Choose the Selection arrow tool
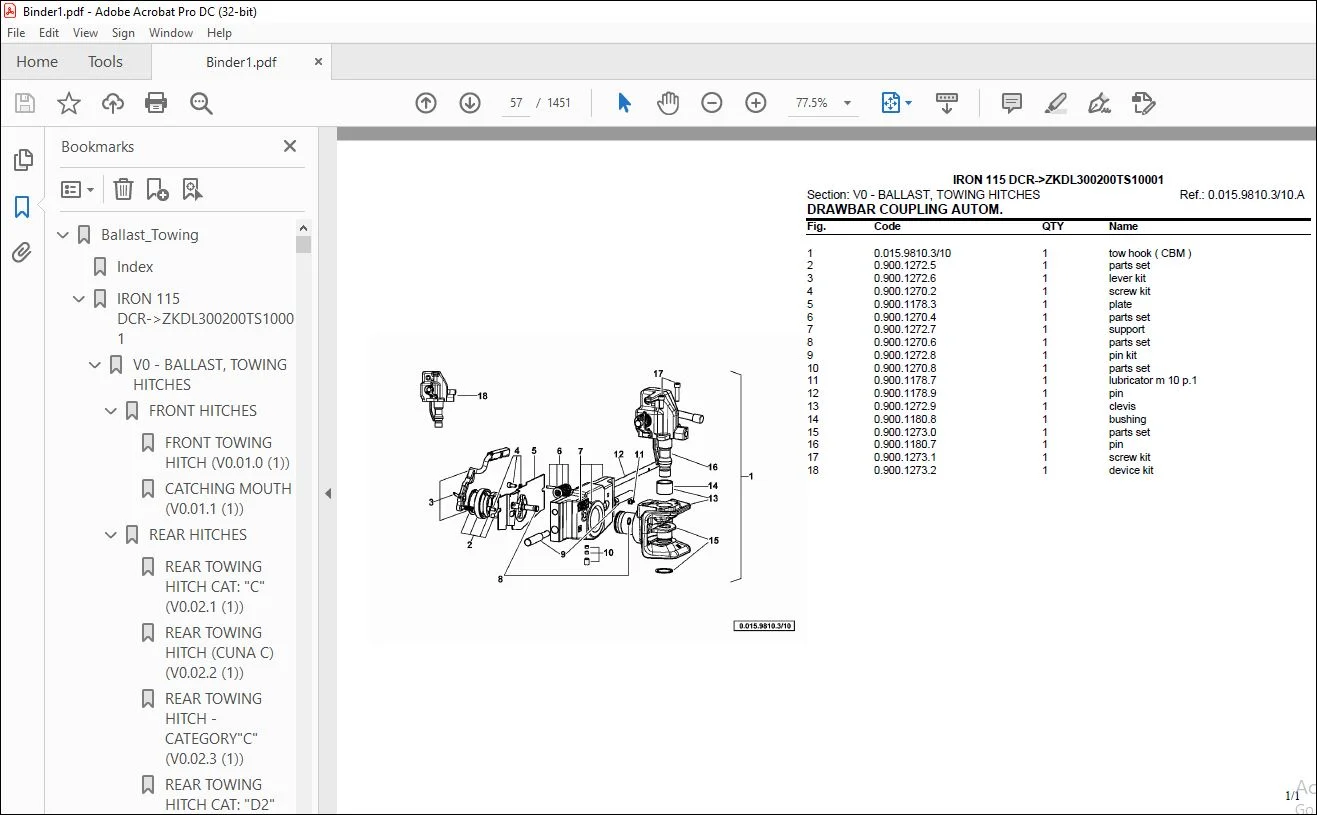 click(x=625, y=103)
